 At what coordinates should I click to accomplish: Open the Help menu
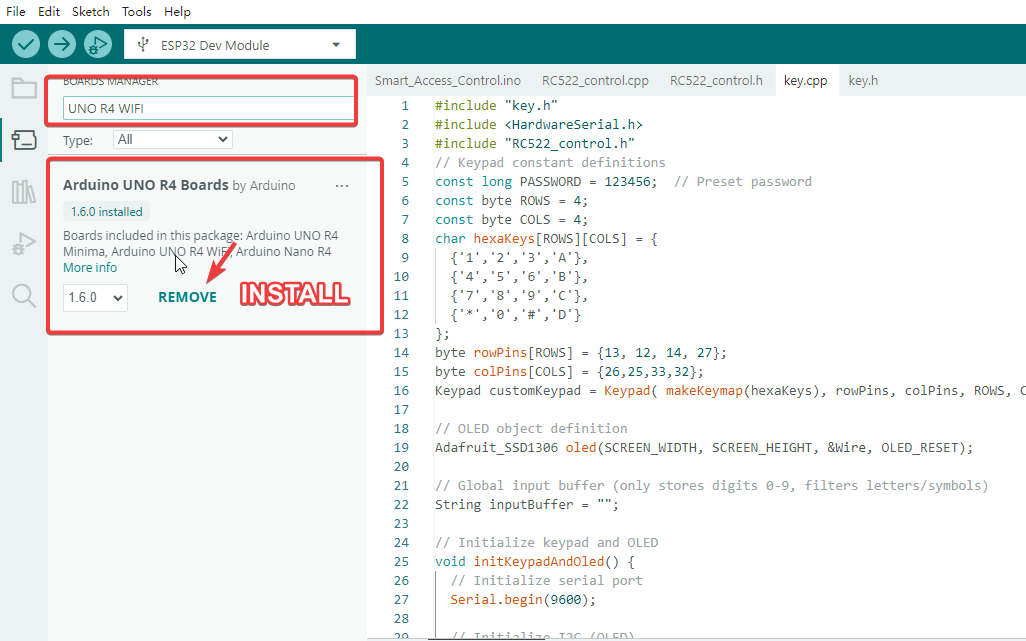tap(177, 12)
